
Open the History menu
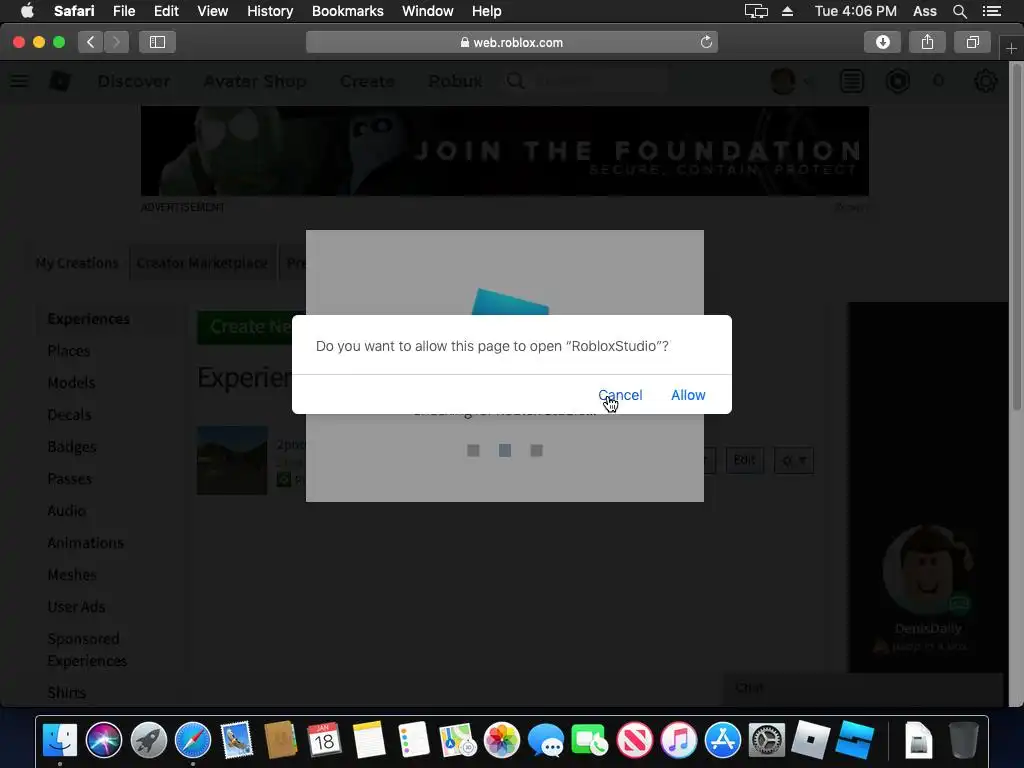tap(270, 11)
